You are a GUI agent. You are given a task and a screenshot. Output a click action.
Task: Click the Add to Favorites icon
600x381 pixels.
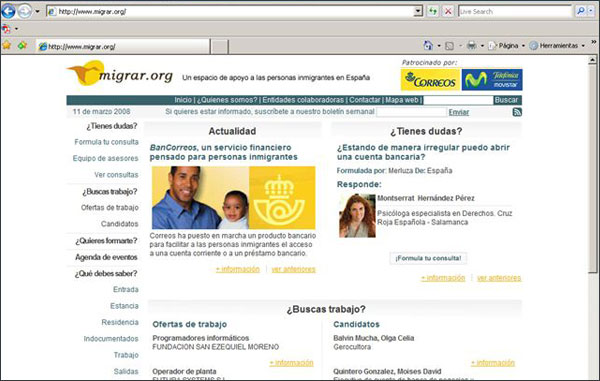[22, 45]
